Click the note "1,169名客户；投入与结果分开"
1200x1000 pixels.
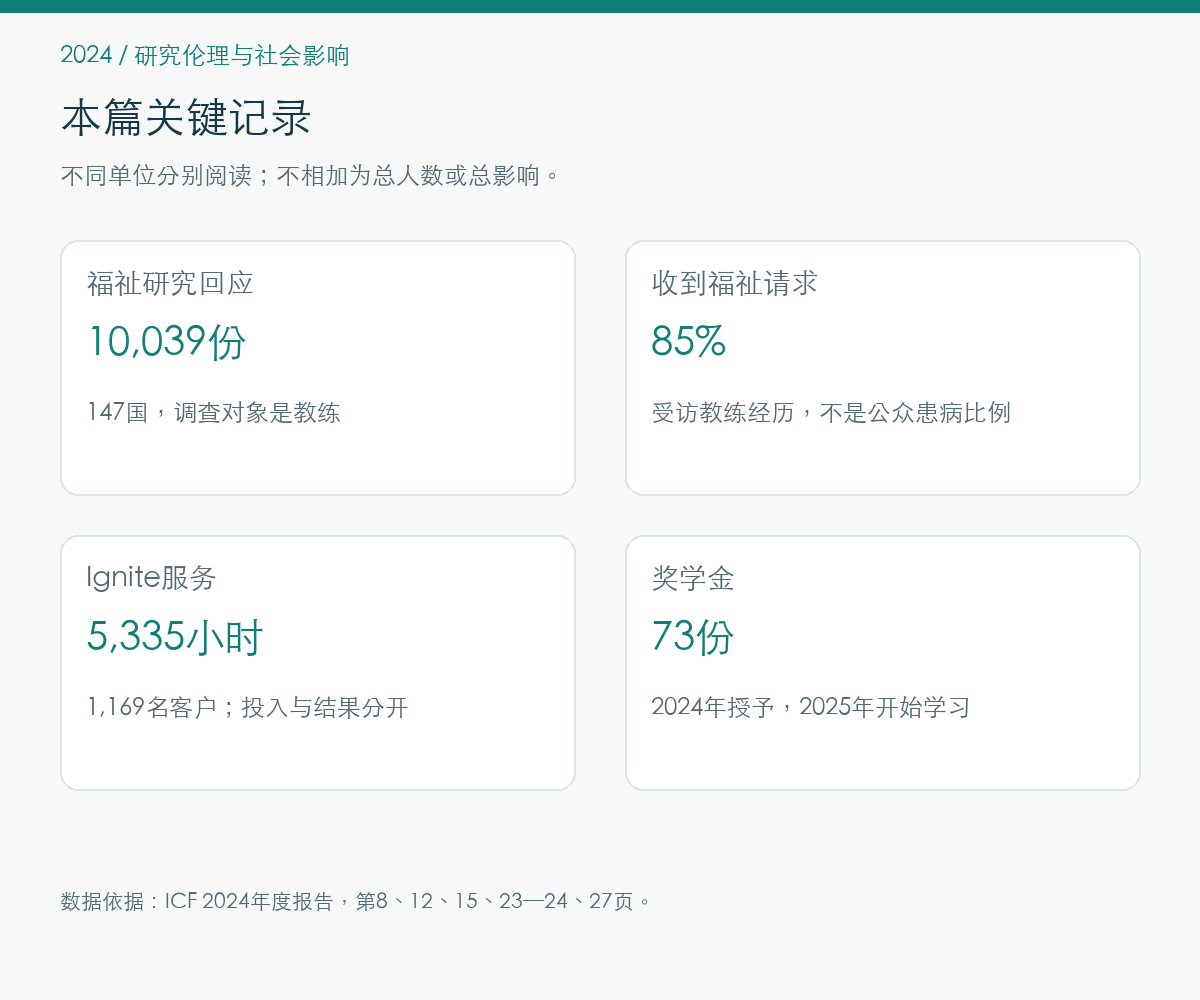(x=248, y=707)
